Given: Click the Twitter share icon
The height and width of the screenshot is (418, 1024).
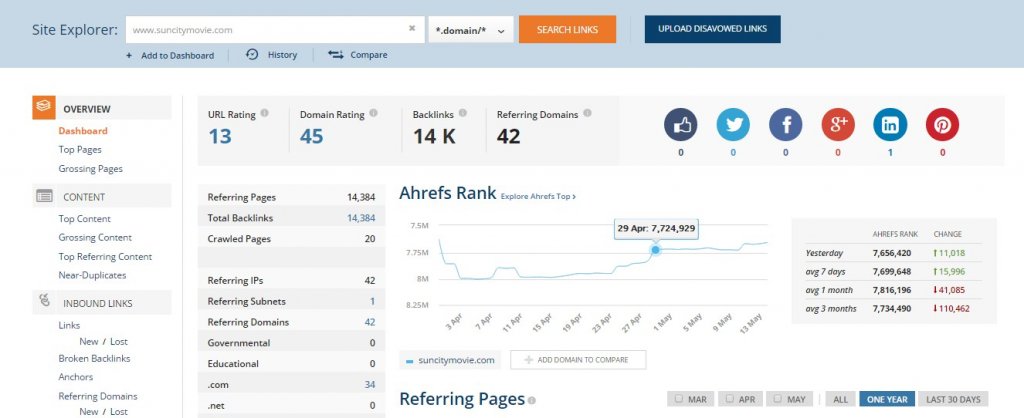Looking at the screenshot, I should pyautogui.click(x=733, y=125).
